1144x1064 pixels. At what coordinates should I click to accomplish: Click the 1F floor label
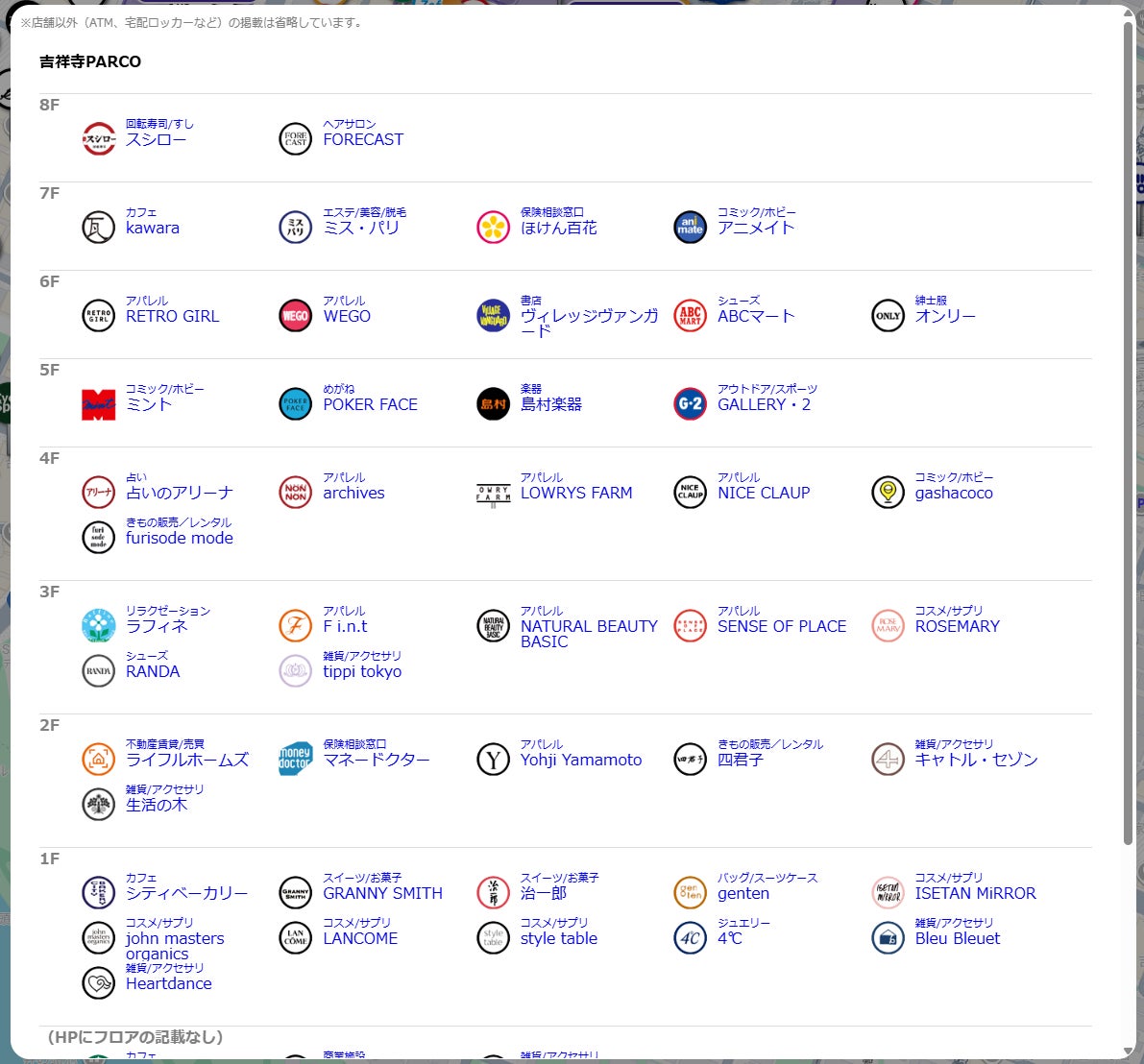[x=49, y=858]
